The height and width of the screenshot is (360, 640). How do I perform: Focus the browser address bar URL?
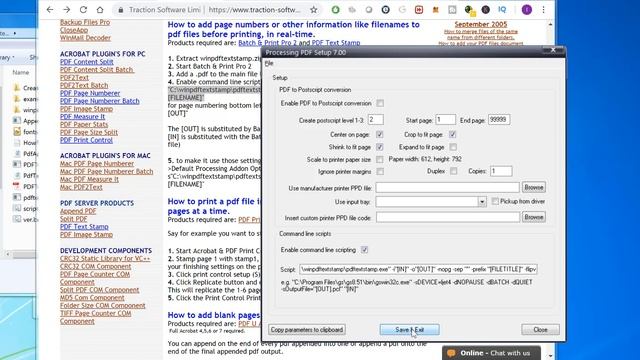(x=254, y=10)
